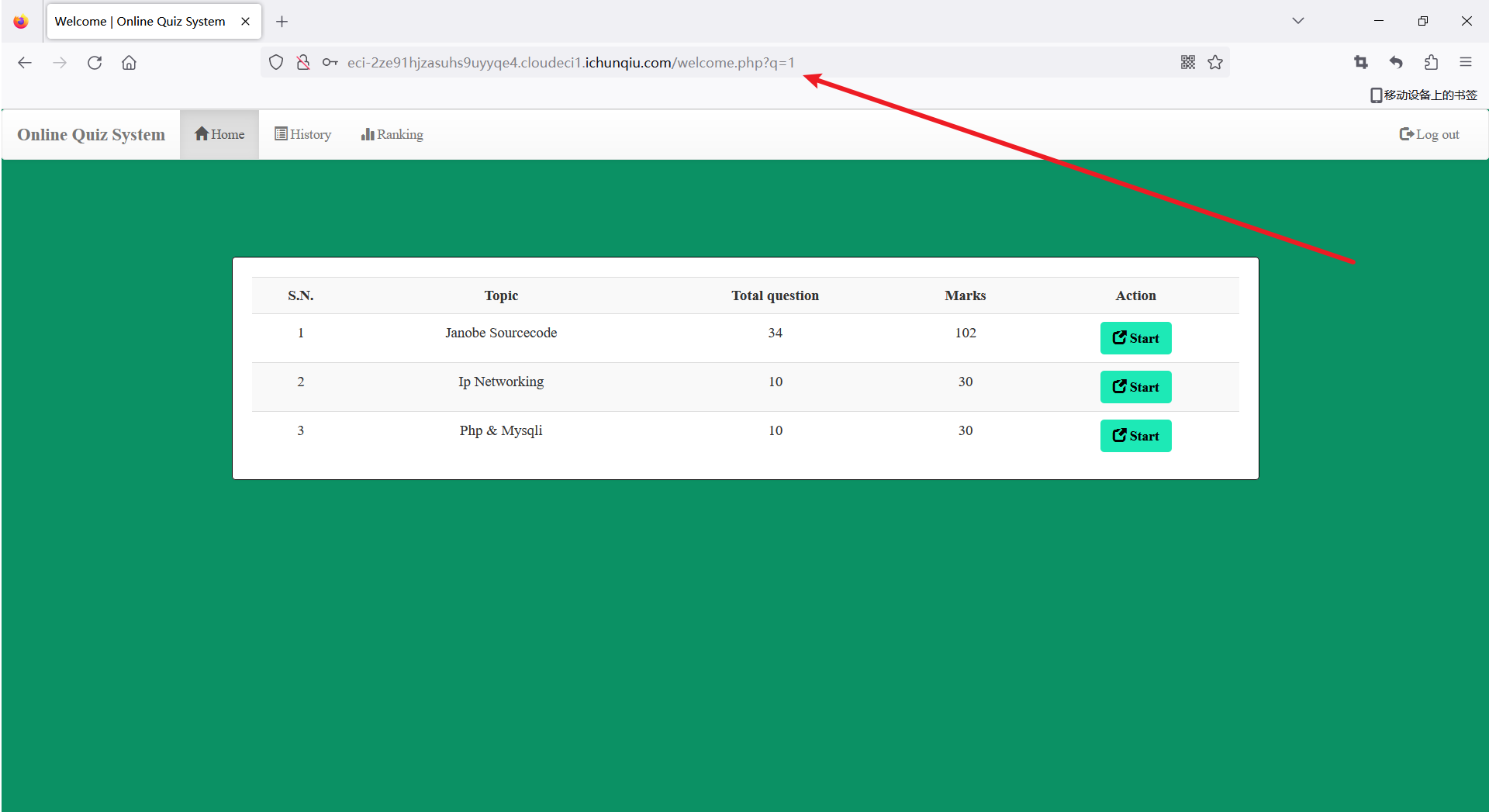The image size is (1489, 812).
Task: Start the Php & Mysqli quiz
Action: 1135,436
